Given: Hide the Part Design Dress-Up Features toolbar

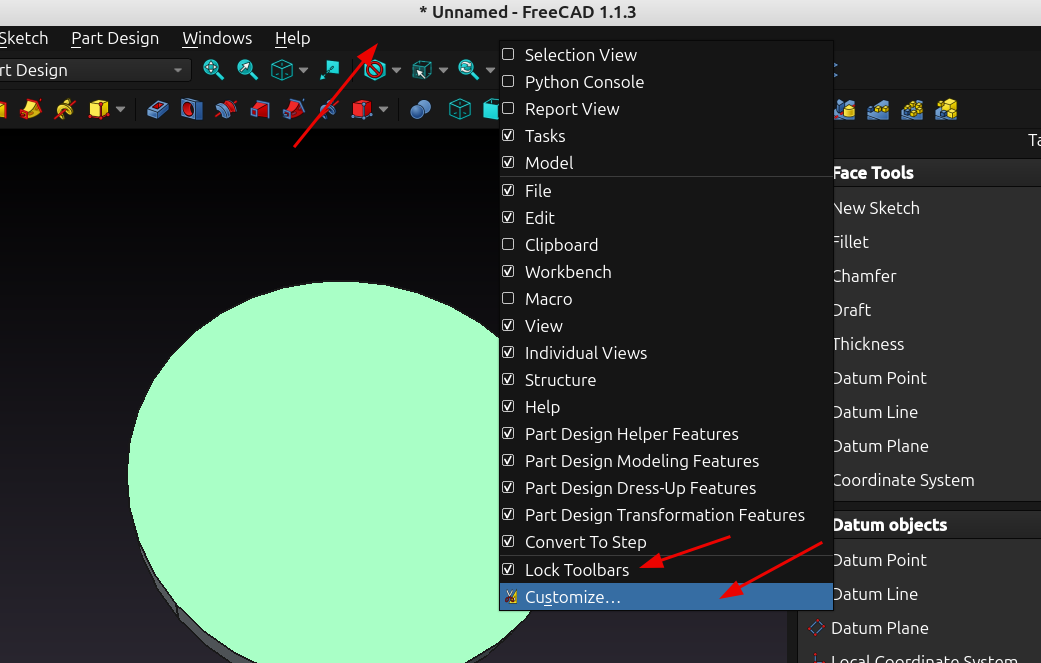Looking at the screenshot, I should pyautogui.click(x=509, y=488).
